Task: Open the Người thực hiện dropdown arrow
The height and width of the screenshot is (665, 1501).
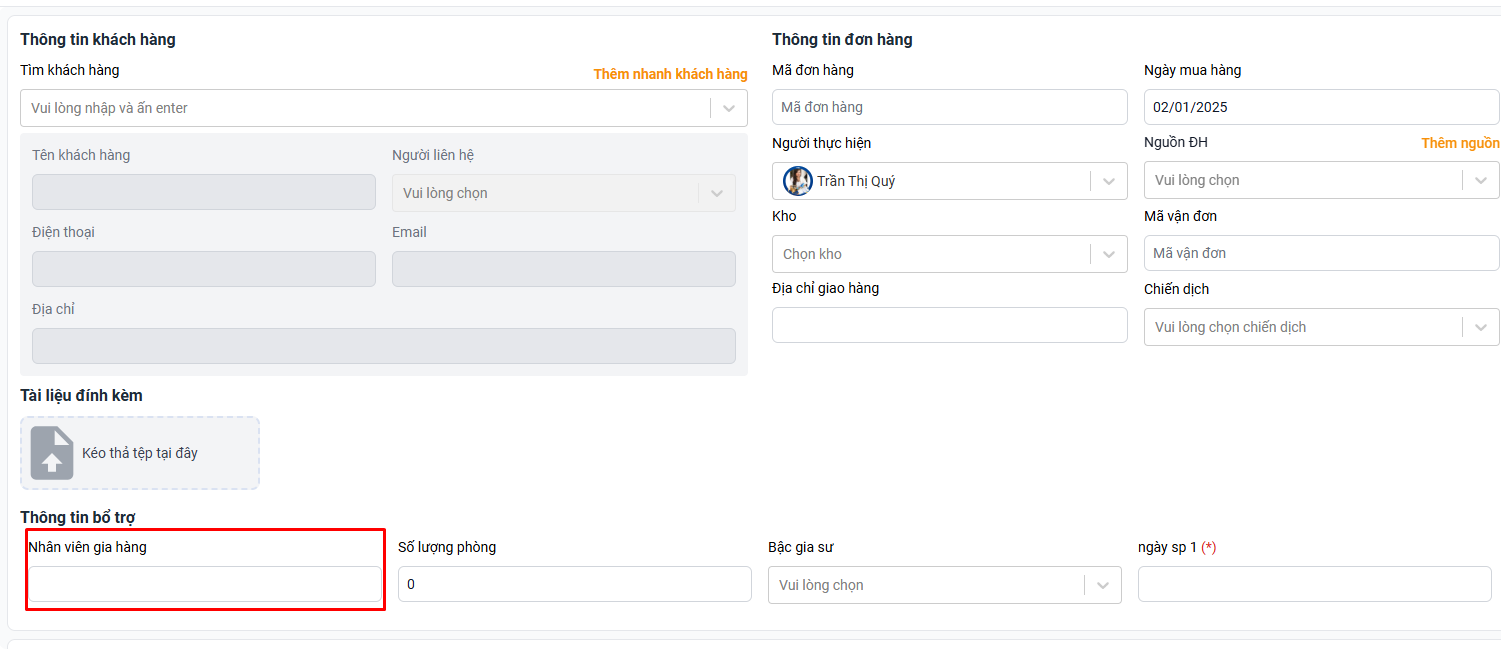Action: coord(1108,181)
